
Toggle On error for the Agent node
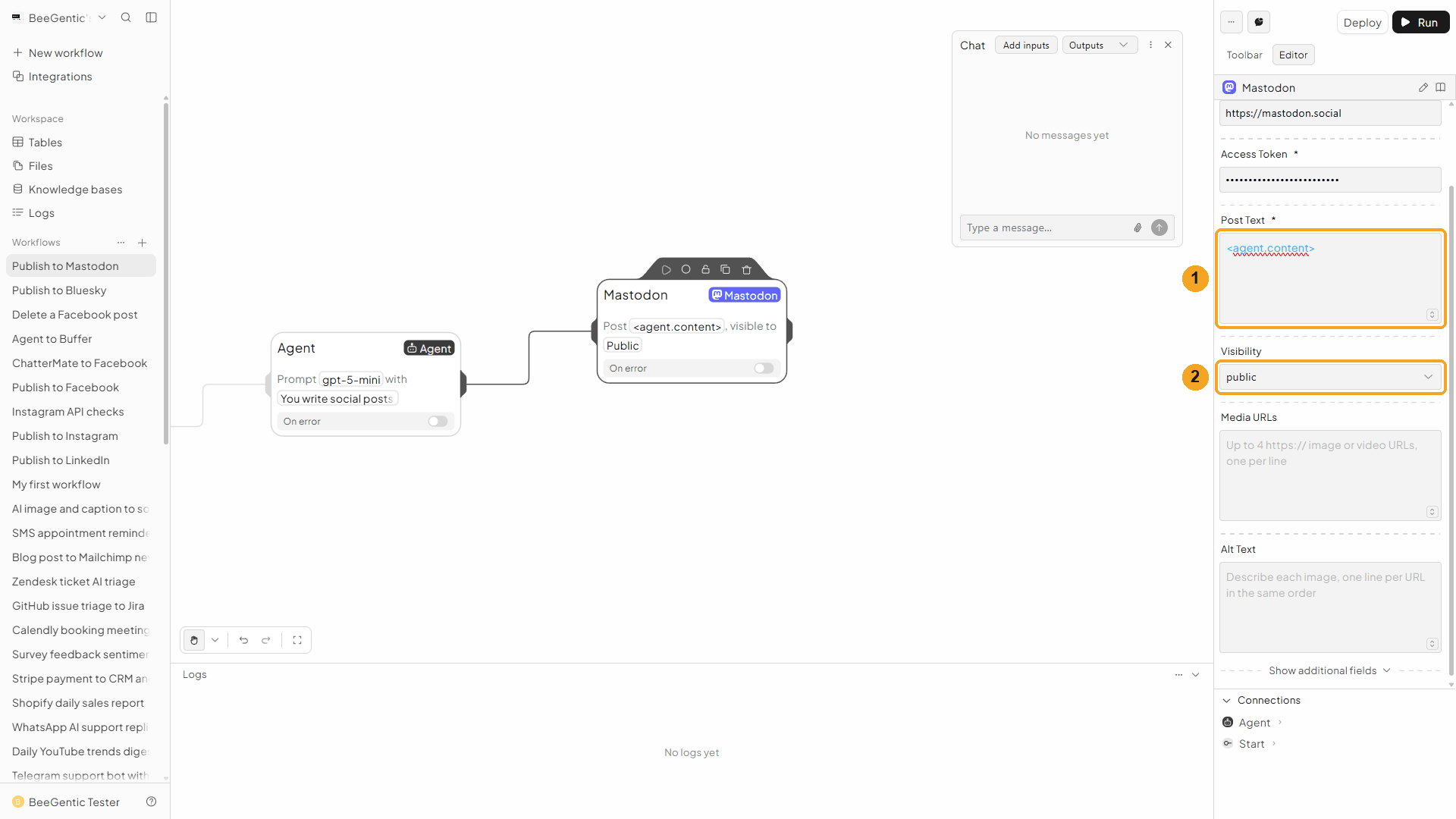coord(438,422)
